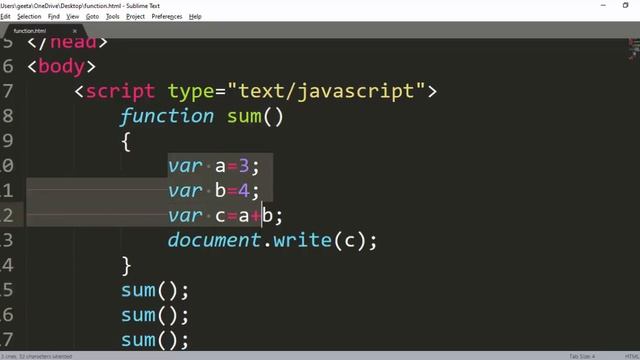Open the Tools menu
This screenshot has width=640, height=360.
113,17
